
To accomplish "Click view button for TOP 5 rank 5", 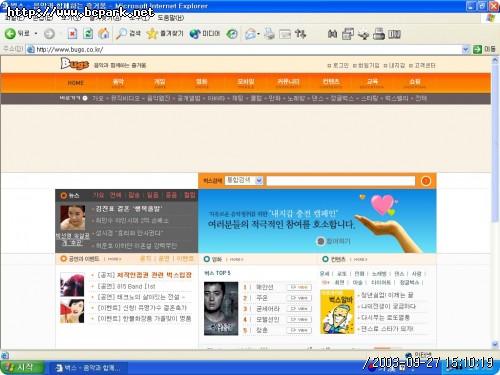I will coord(299,330).
